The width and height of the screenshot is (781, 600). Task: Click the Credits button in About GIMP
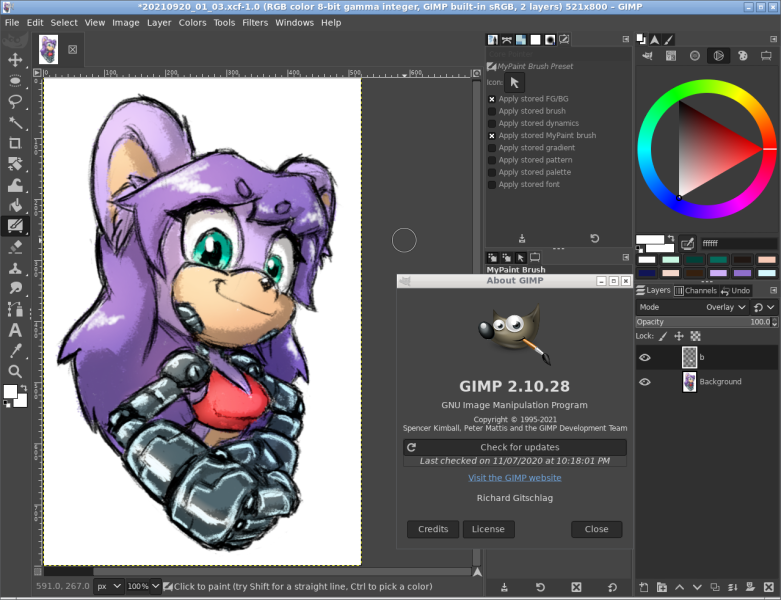433,529
